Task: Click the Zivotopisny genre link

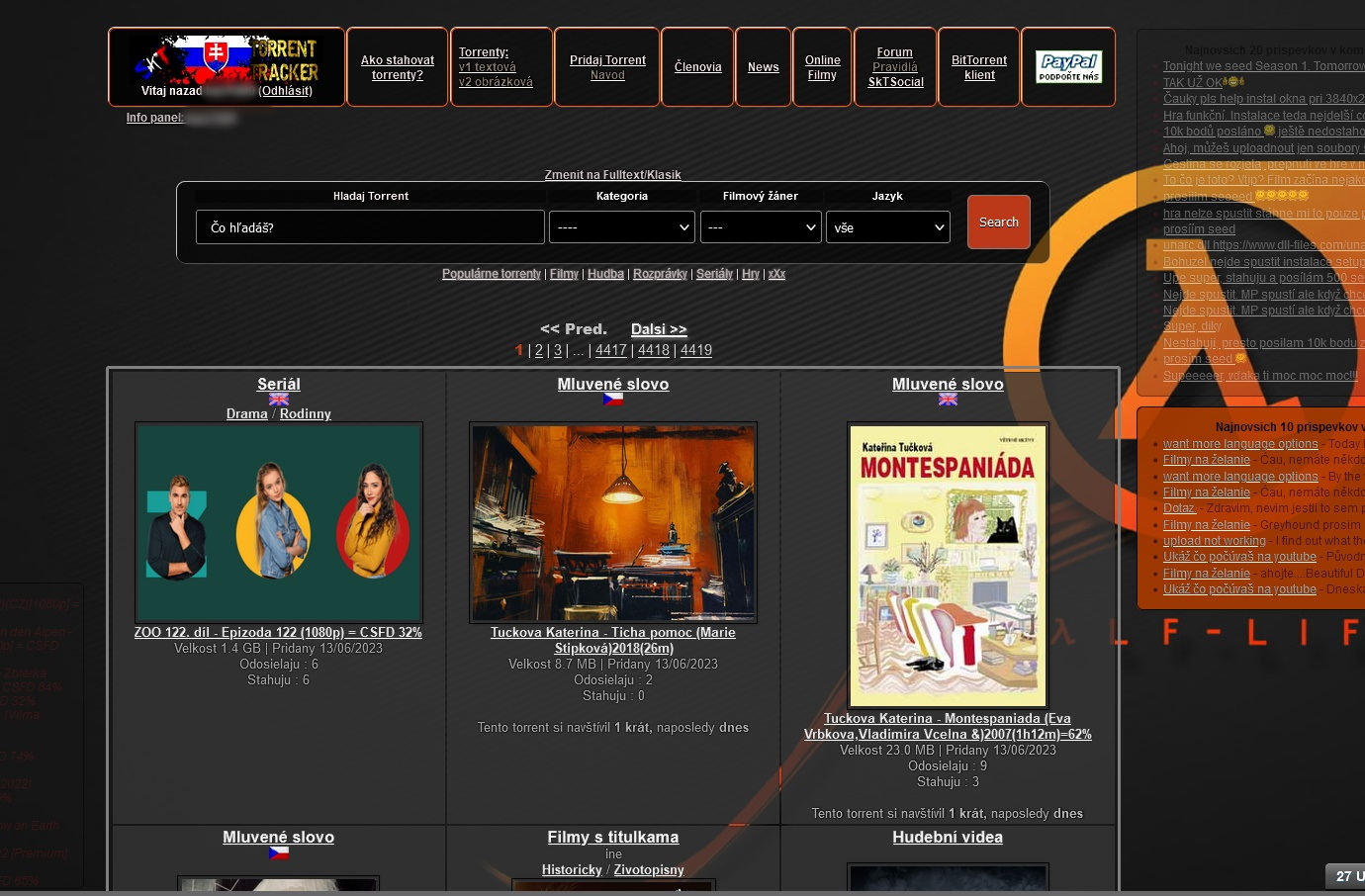Action: (649, 870)
